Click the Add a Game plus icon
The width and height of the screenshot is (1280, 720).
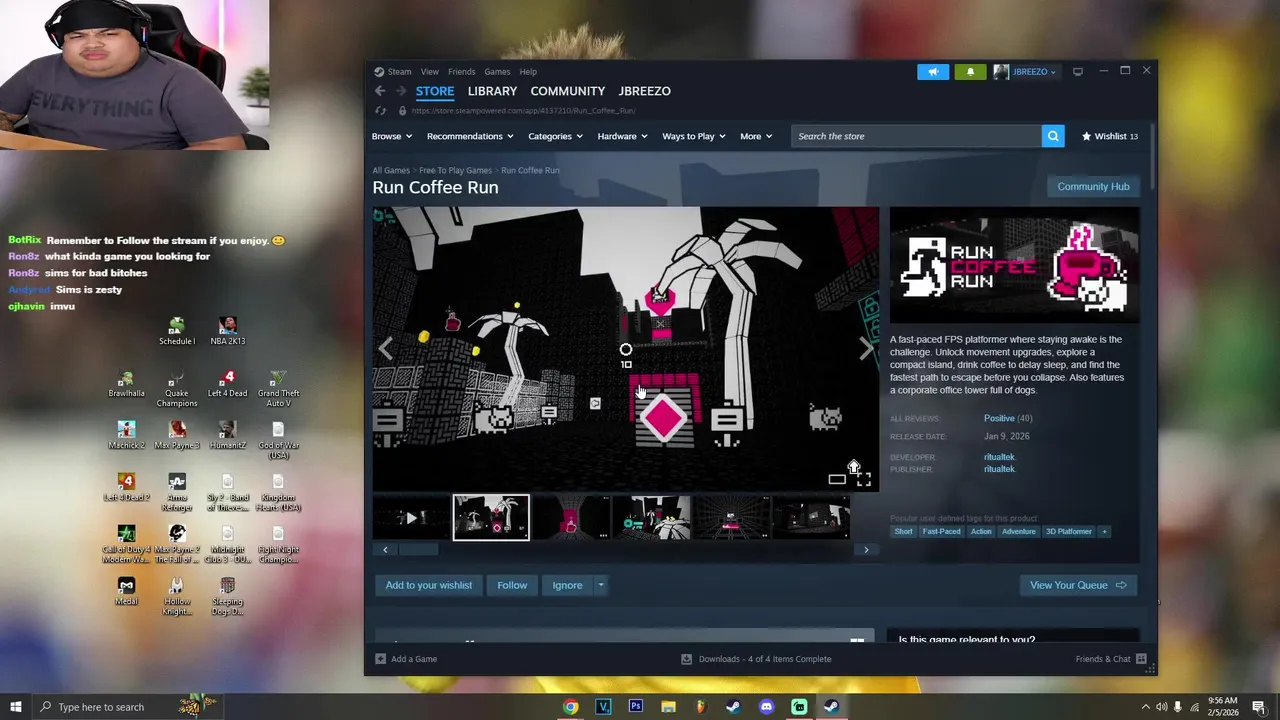(380, 659)
